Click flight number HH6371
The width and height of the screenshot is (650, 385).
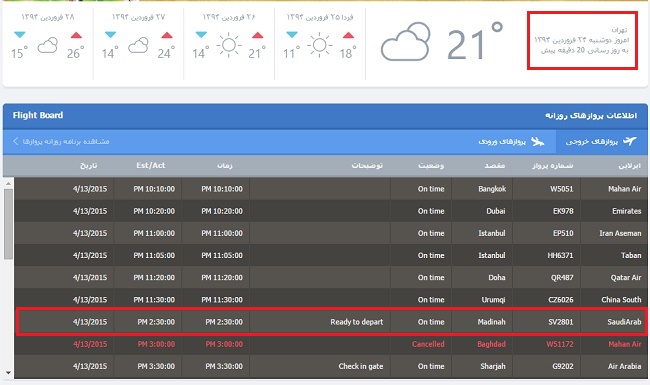[x=560, y=255]
